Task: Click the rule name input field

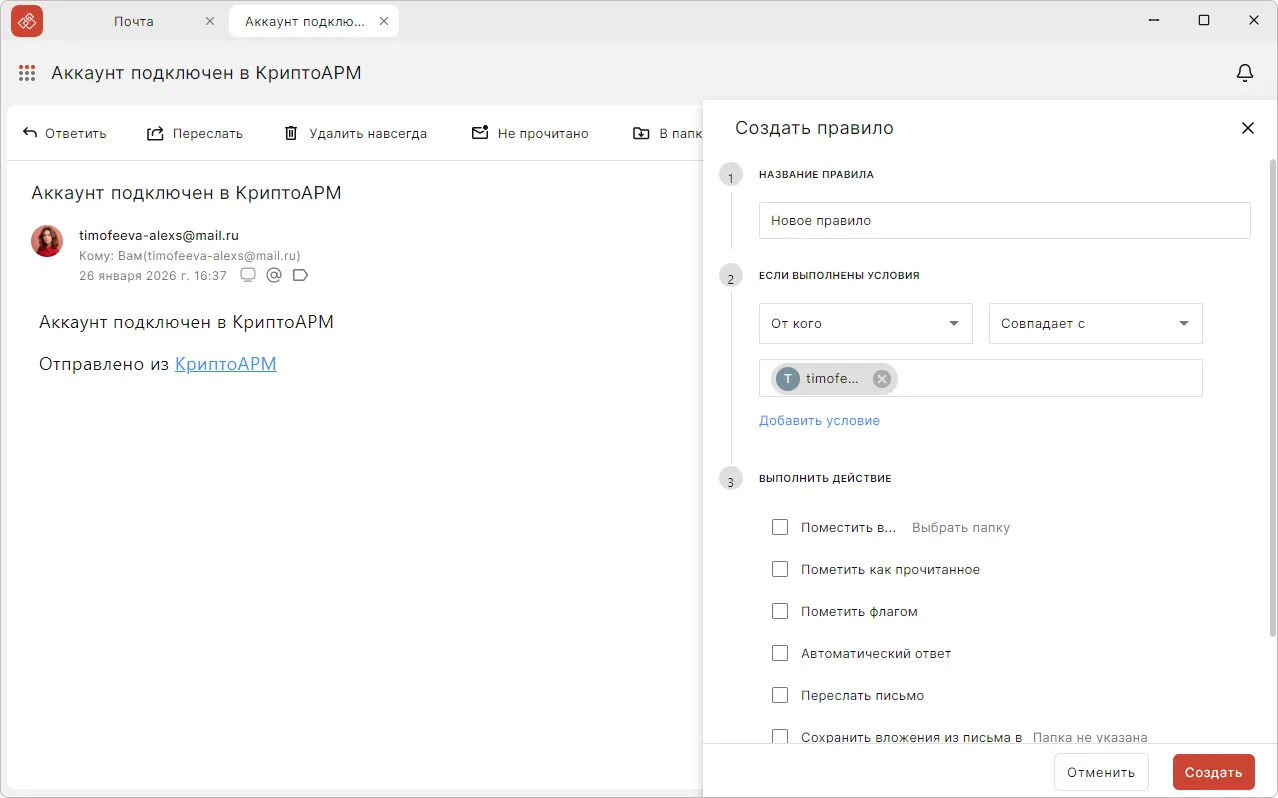Action: click(1004, 221)
